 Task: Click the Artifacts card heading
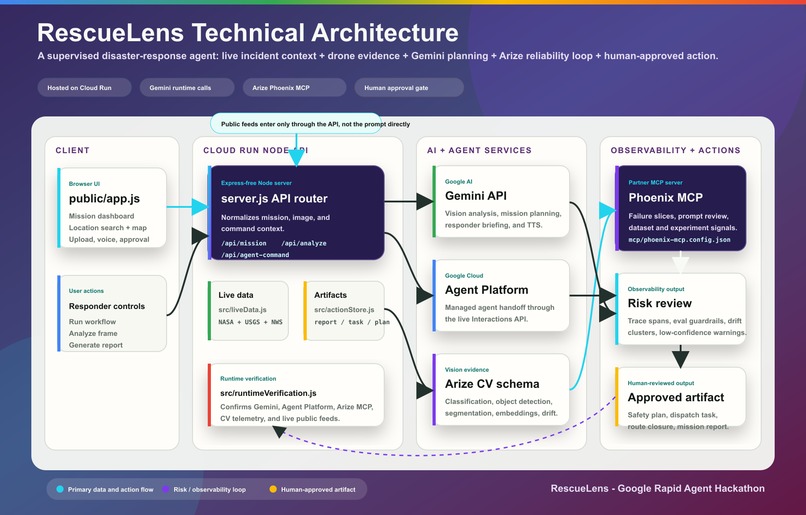click(331, 295)
